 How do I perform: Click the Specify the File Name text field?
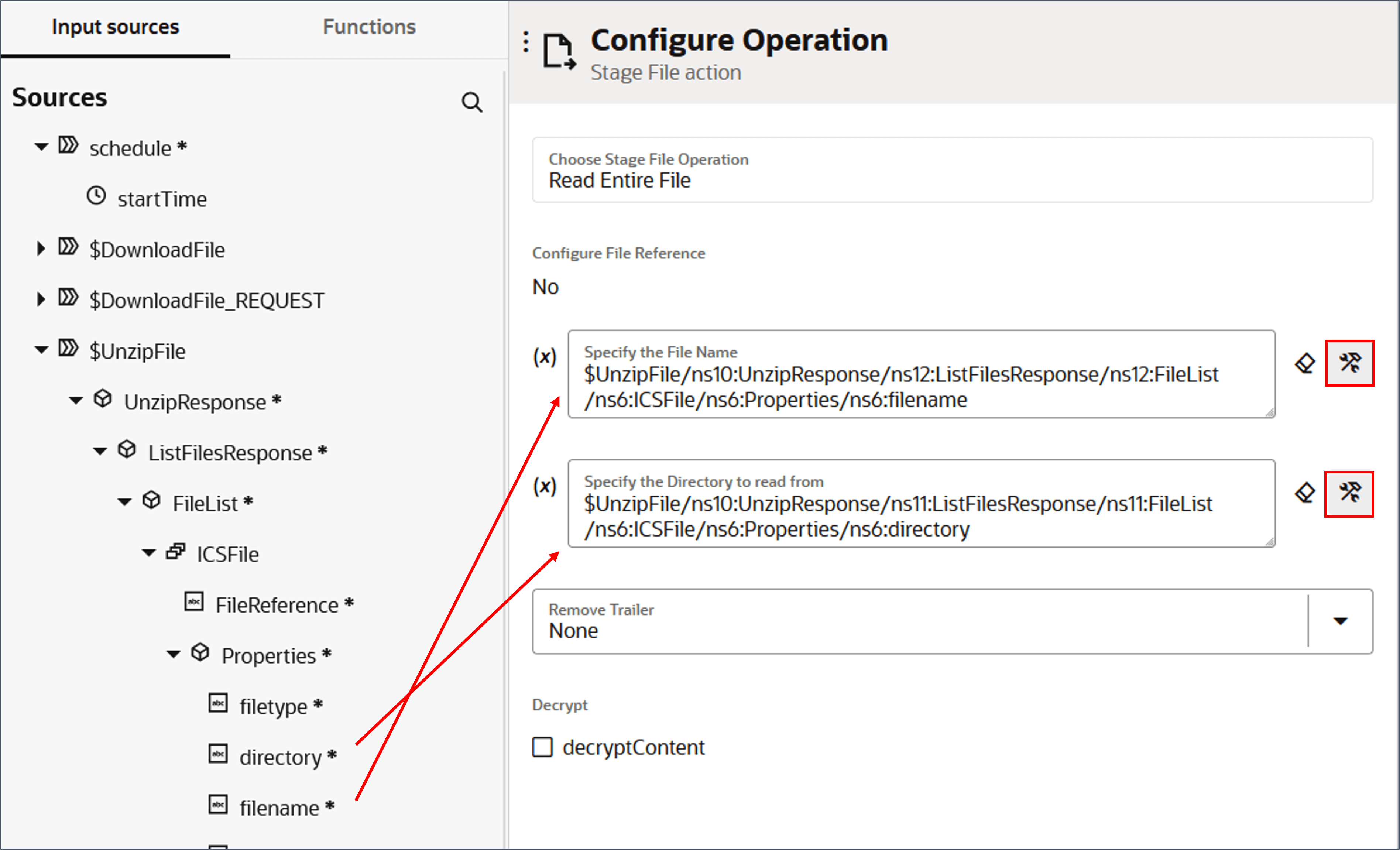pos(920,386)
